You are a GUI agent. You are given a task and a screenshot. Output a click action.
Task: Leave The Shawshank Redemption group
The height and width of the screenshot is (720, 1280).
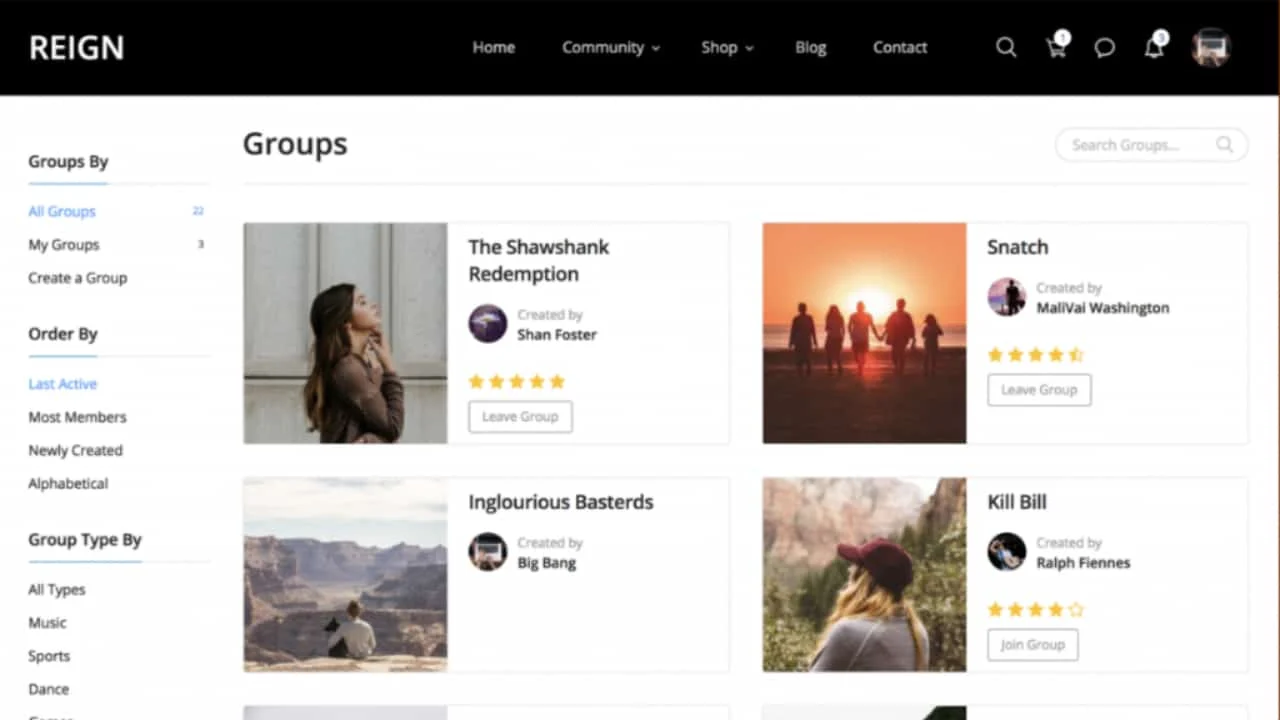[x=520, y=417]
